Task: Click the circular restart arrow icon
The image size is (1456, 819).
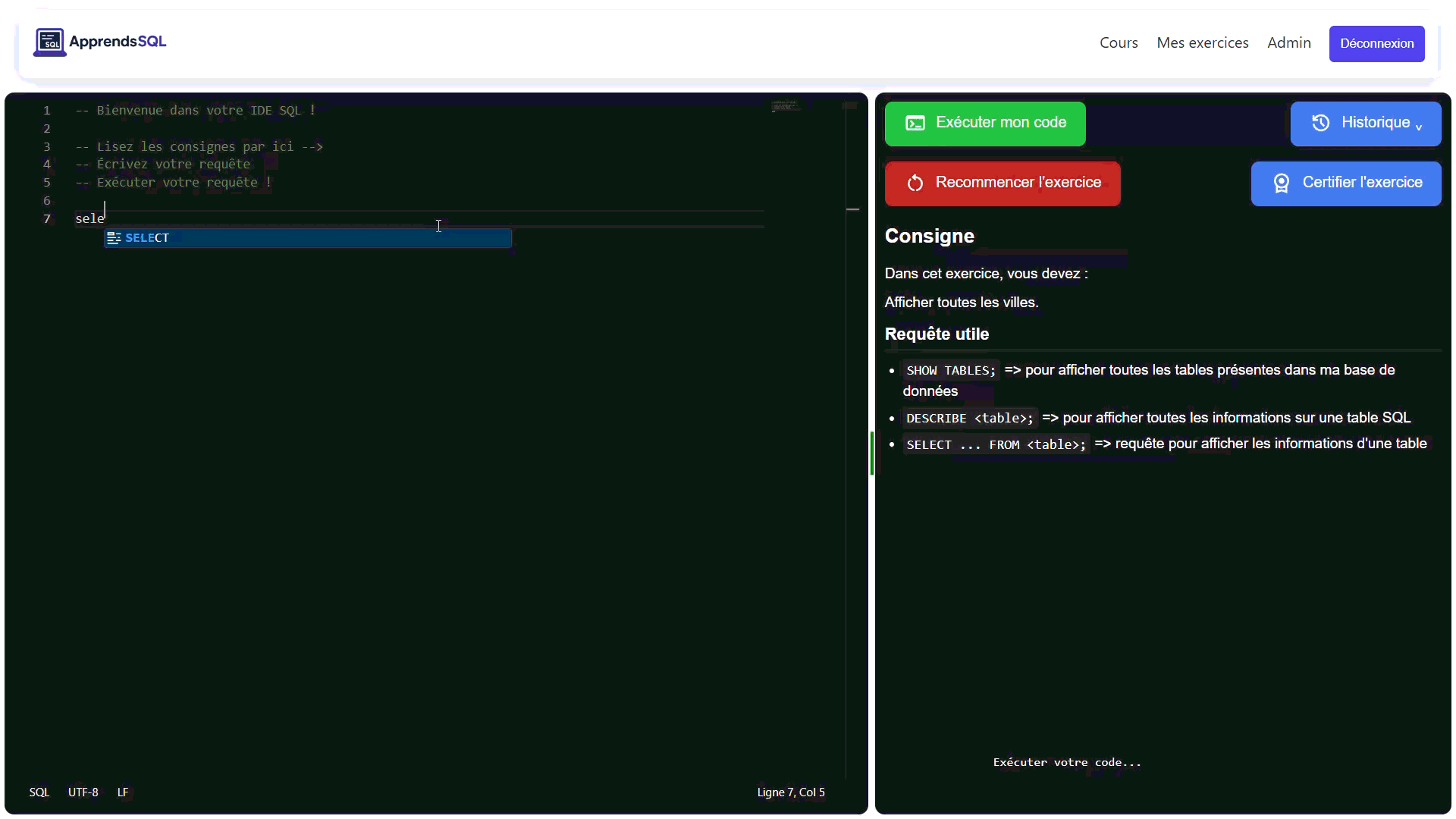Action: pyautogui.click(x=915, y=184)
